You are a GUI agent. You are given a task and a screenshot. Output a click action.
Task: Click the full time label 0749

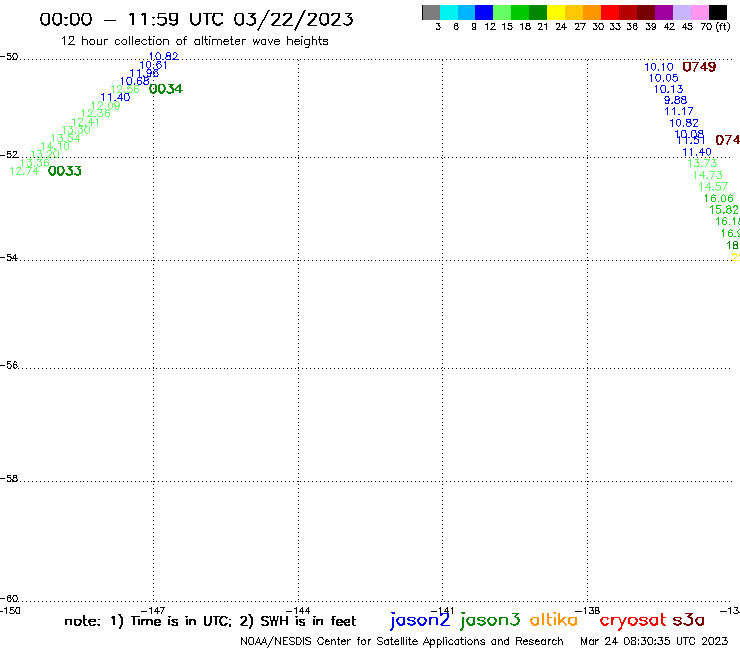pos(699,67)
